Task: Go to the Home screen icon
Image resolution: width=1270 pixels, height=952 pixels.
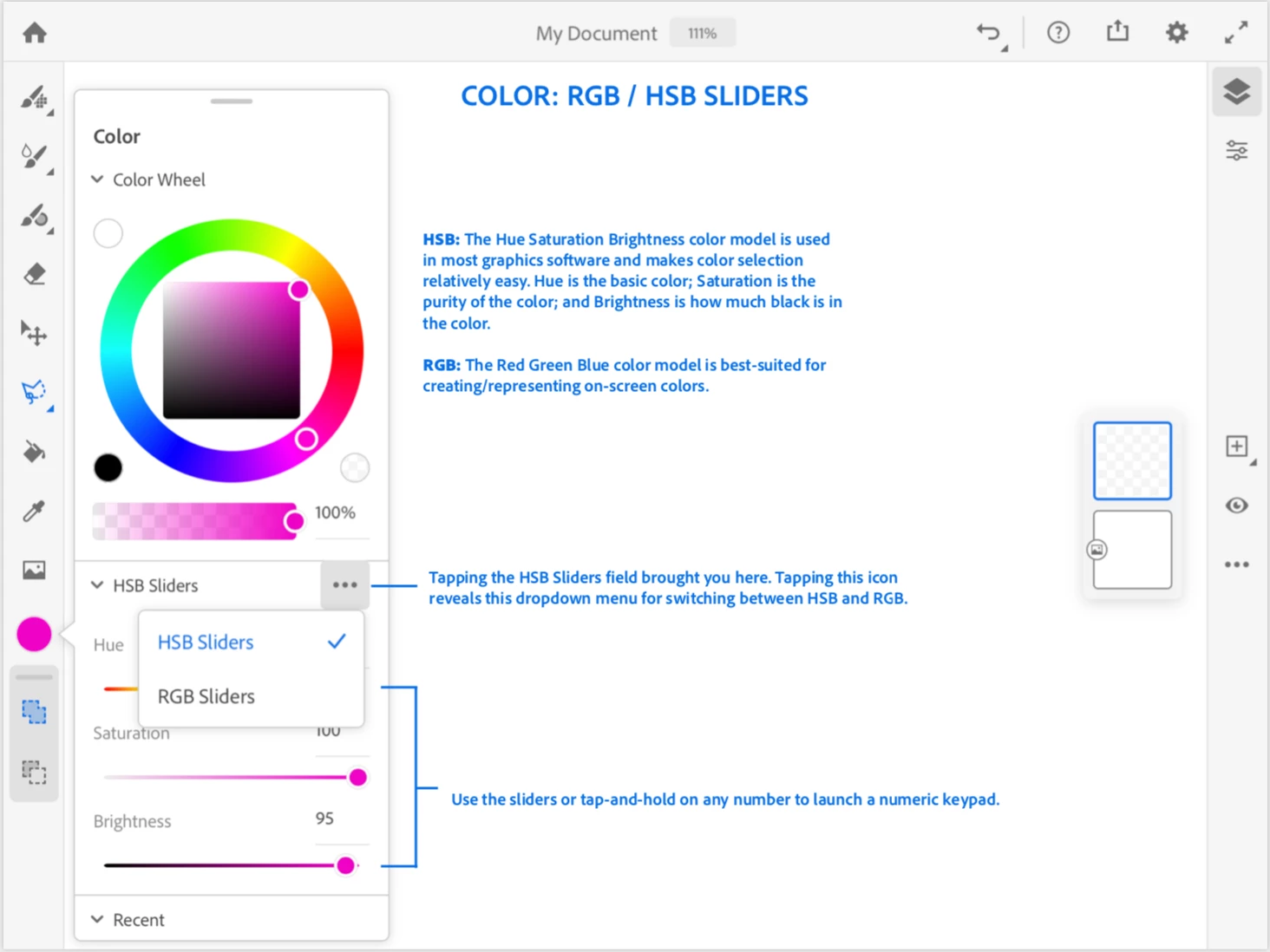Action: coord(35,33)
